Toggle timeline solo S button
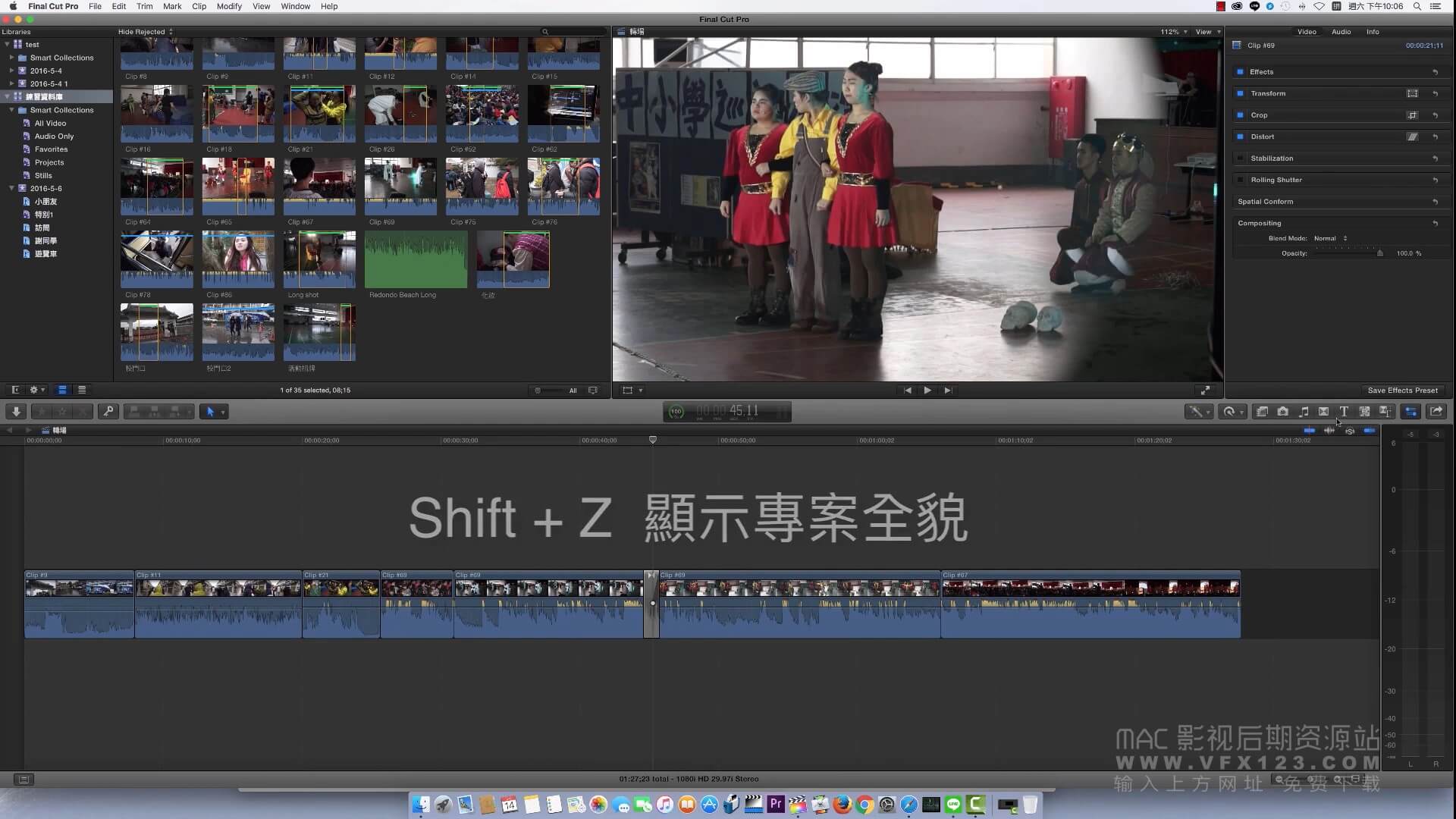The image size is (1456, 819). pyautogui.click(x=1350, y=431)
